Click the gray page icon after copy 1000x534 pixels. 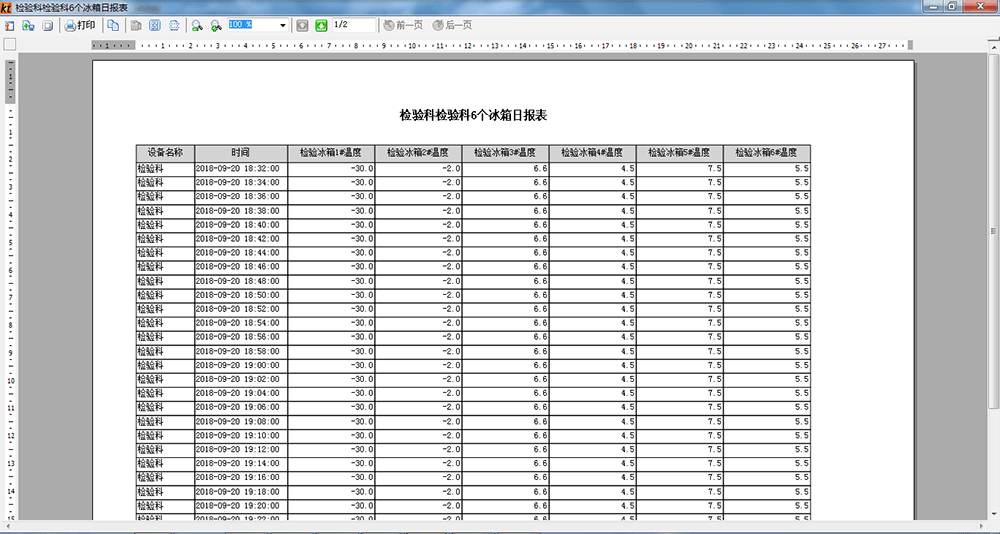135,26
